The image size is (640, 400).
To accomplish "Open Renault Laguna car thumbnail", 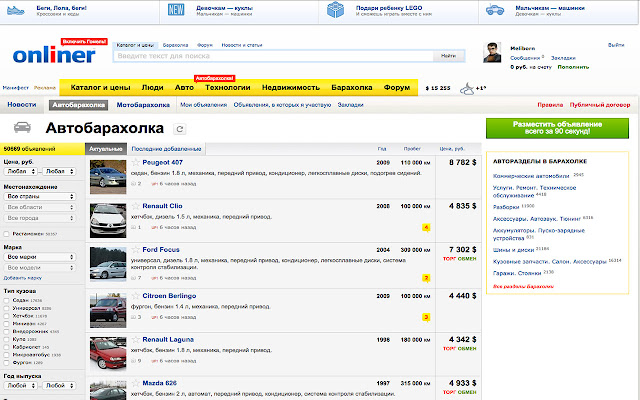I will pos(108,354).
